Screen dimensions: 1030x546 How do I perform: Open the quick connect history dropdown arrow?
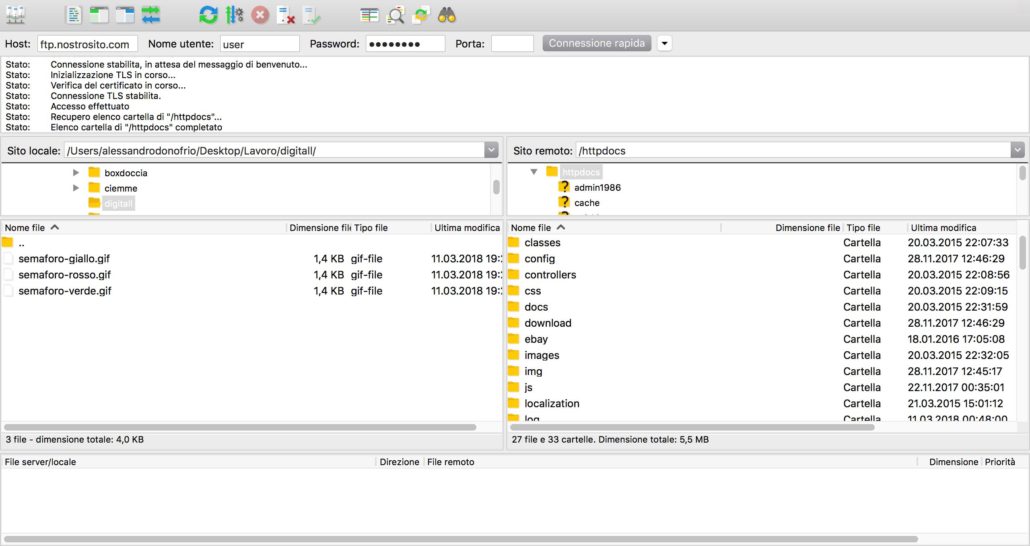point(664,43)
